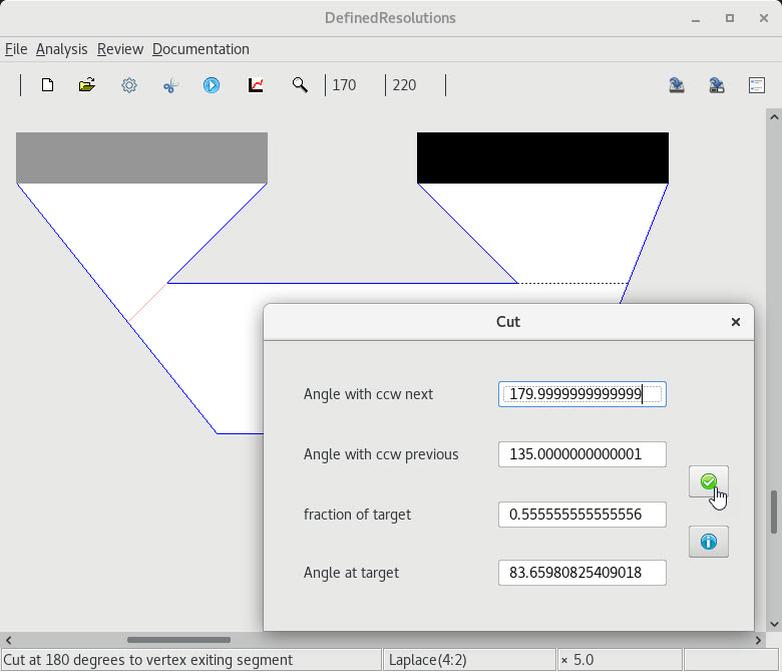The width and height of the screenshot is (782, 672).
Task: Click the 'Angle with ccw next' field
Action: pos(581,394)
